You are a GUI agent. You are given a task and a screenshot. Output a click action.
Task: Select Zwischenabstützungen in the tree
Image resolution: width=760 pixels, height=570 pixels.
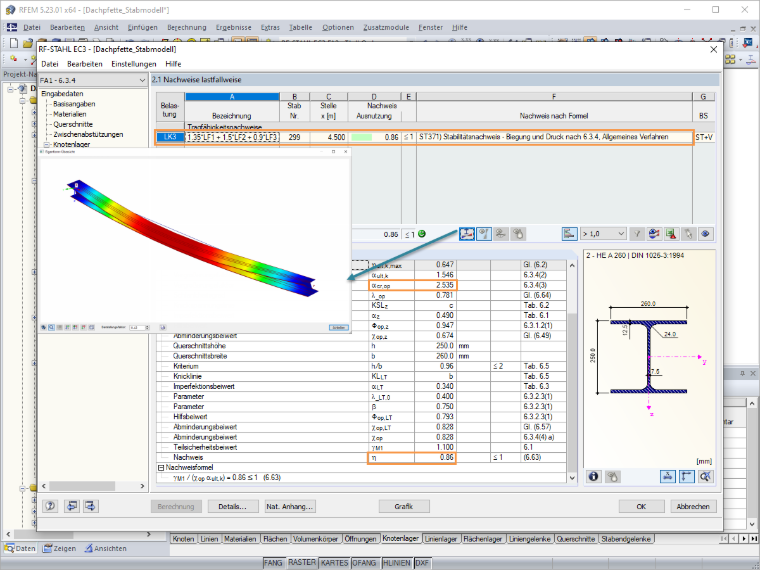click(88, 135)
